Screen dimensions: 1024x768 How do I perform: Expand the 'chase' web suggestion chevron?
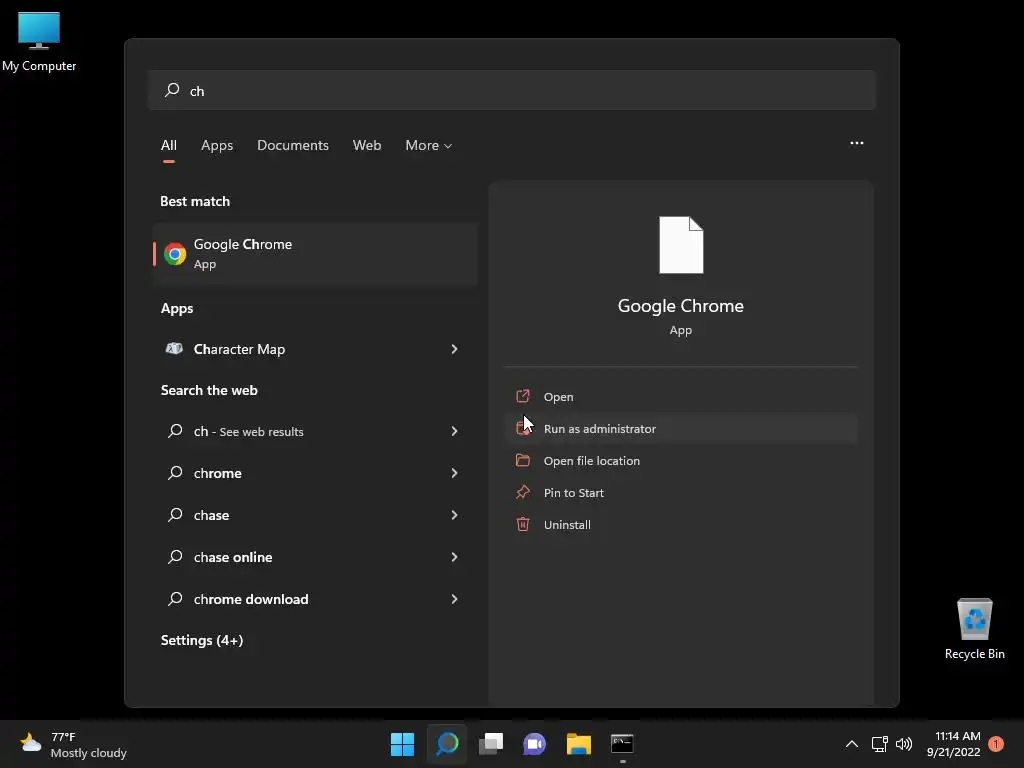coord(454,515)
